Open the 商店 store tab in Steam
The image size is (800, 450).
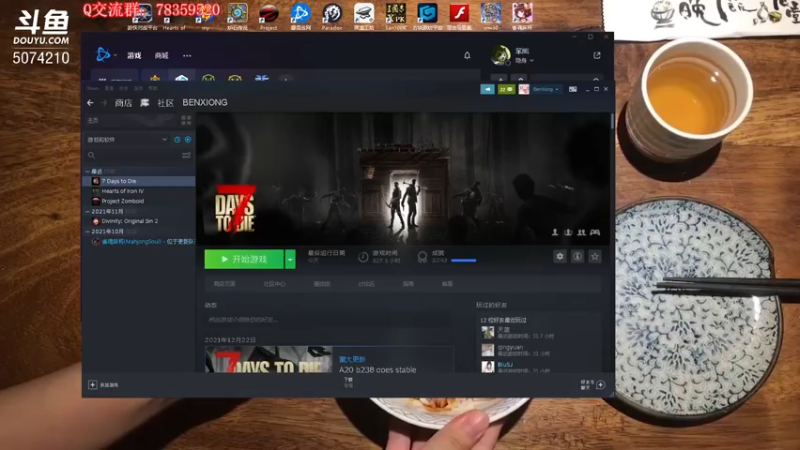(x=123, y=103)
